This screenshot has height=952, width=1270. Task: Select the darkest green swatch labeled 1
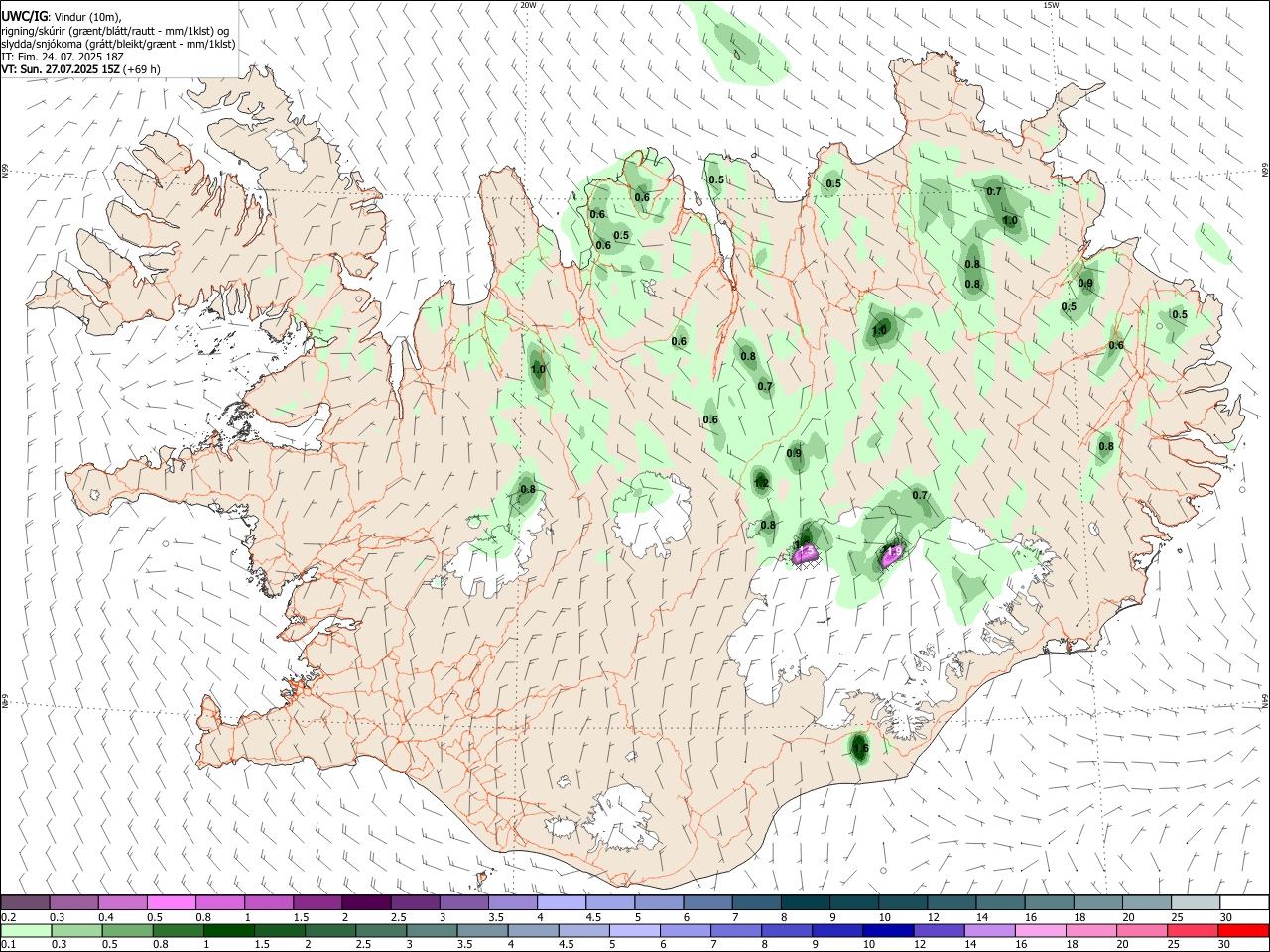click(x=228, y=930)
